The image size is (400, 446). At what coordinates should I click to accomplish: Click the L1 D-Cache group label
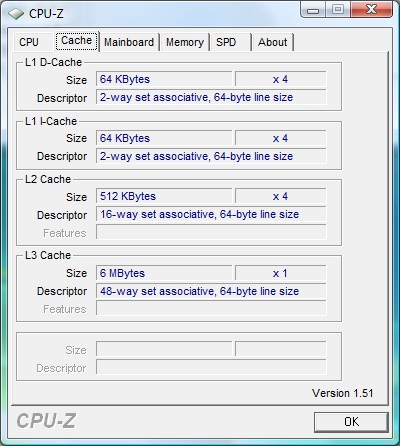[x=53, y=62]
